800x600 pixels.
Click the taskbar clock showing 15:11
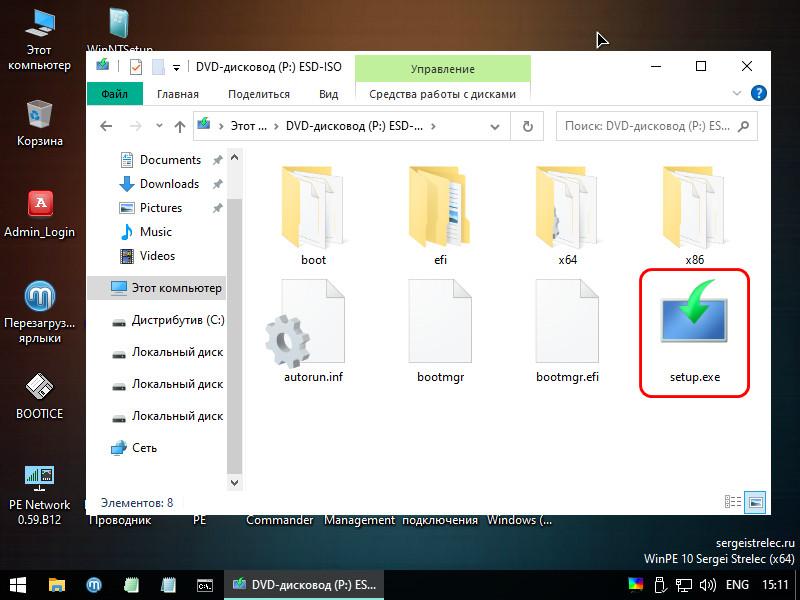click(775, 585)
